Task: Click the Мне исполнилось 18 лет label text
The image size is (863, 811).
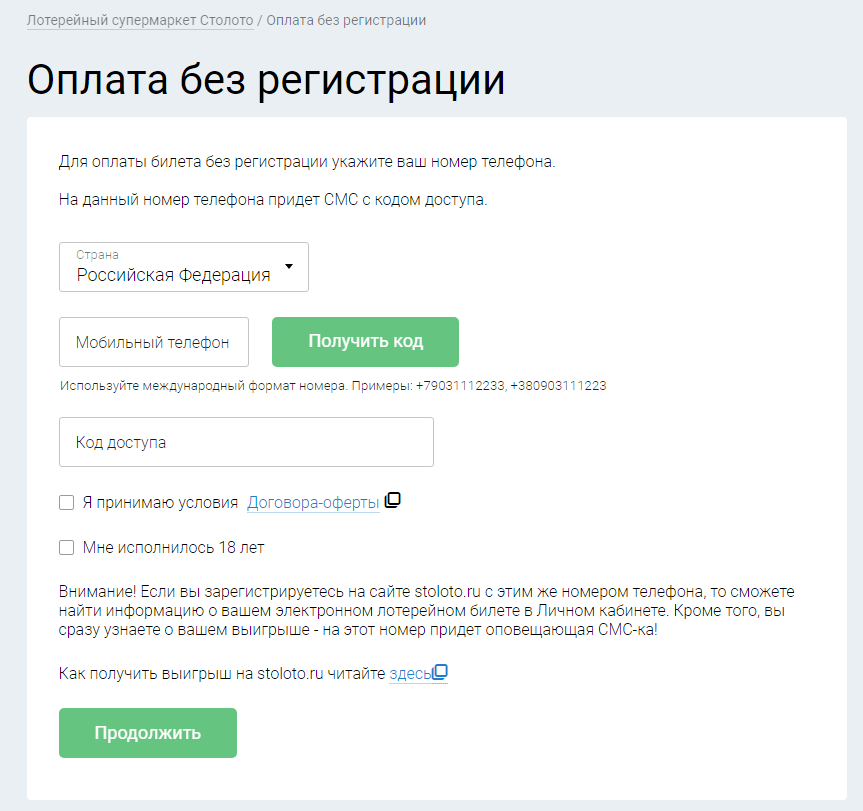Action: coord(173,548)
